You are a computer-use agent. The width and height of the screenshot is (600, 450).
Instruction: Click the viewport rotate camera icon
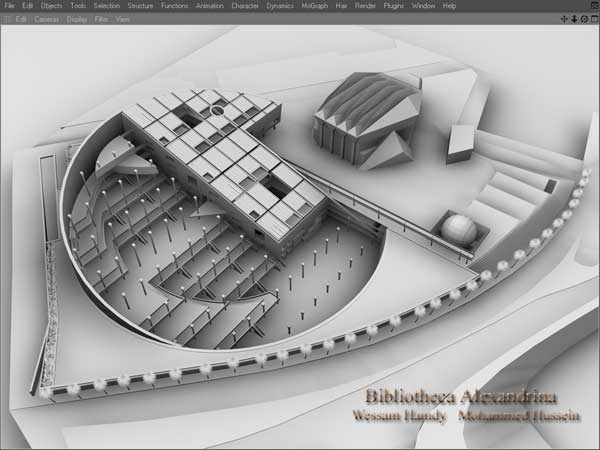[583, 18]
